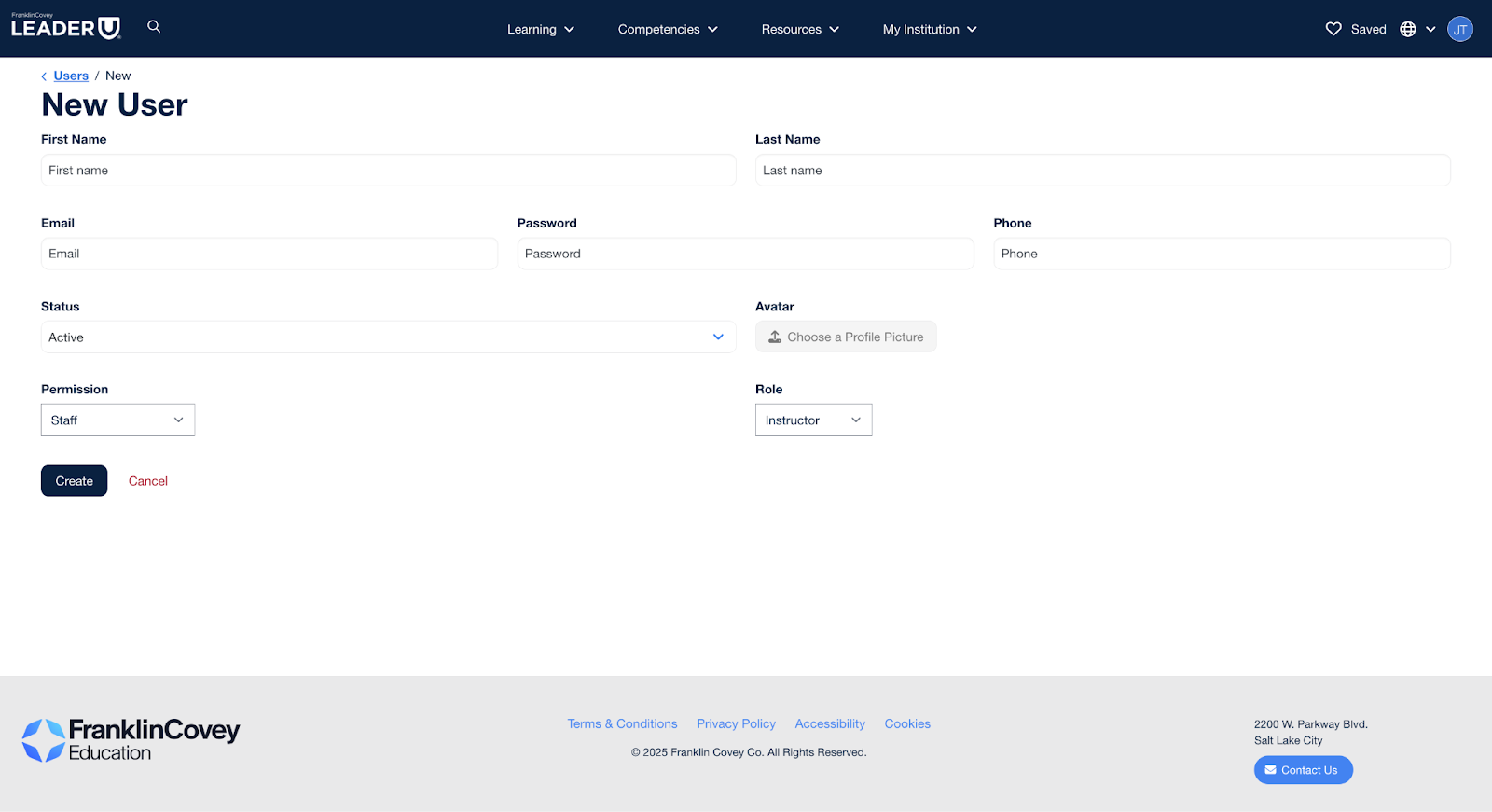Open the Role dropdown set to Instructor
This screenshot has height=812, width=1492.
point(813,420)
